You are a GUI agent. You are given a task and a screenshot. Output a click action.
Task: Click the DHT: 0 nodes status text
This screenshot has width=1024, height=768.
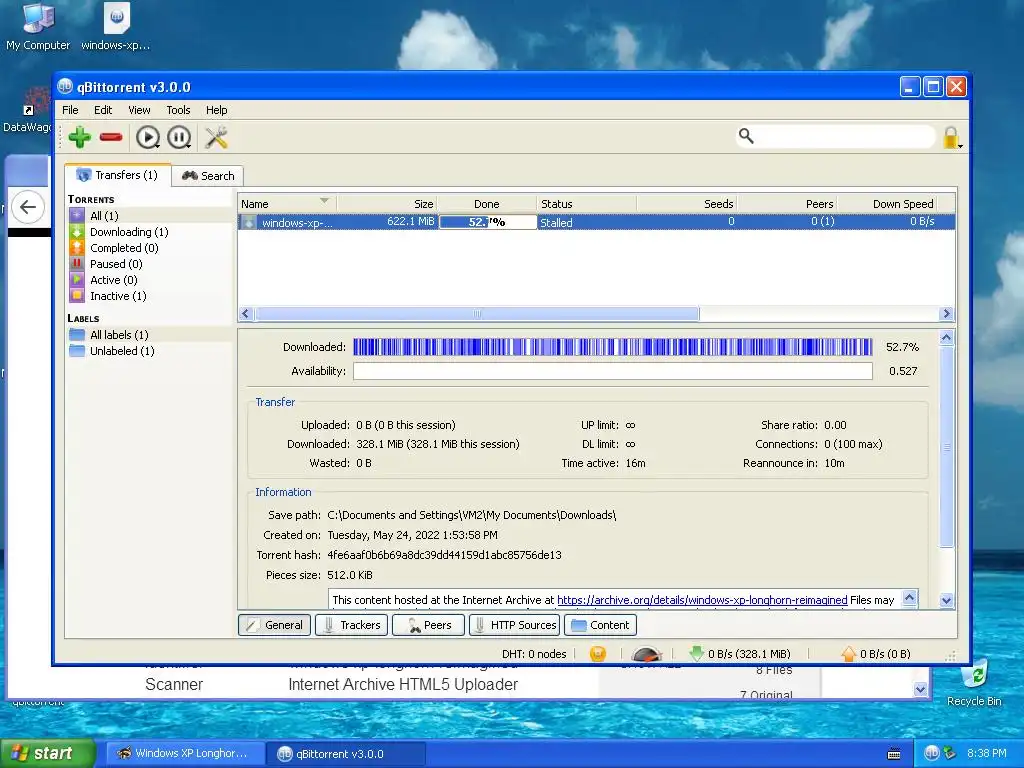[x=534, y=654]
